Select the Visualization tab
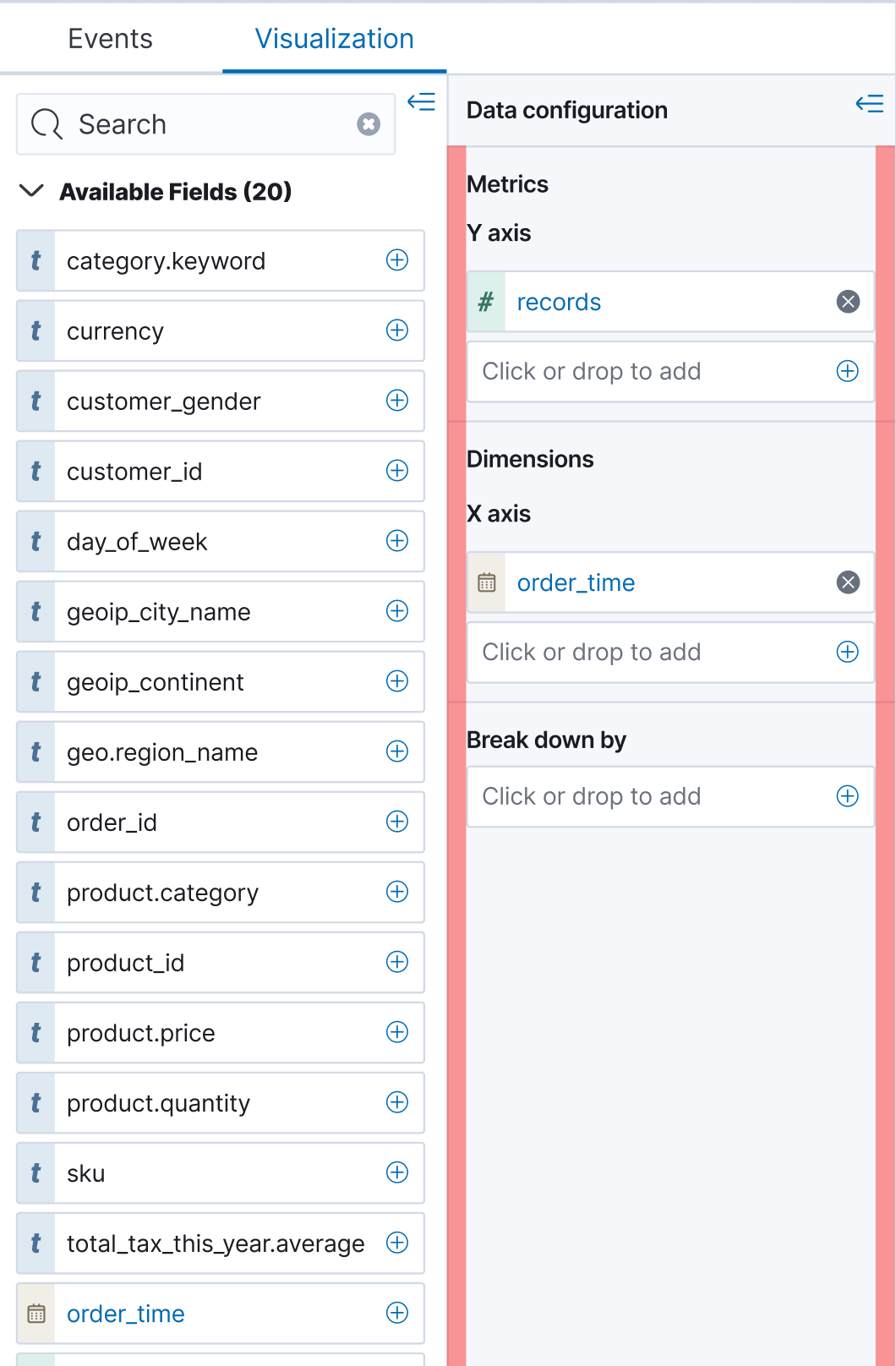This screenshot has height=1366, width=896. (x=335, y=38)
